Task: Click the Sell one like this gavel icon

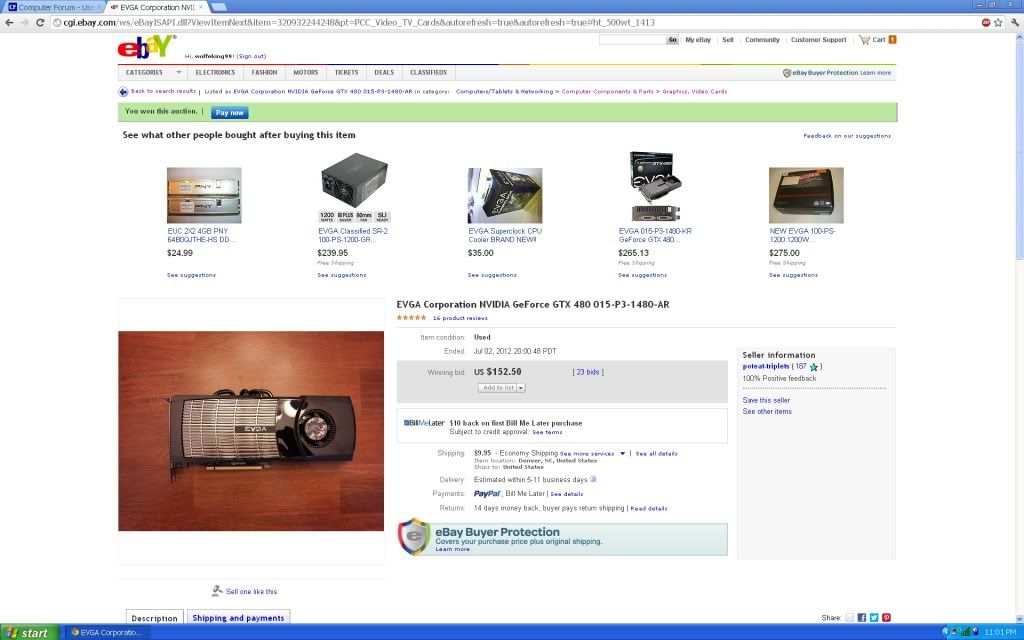Action: 217,591
